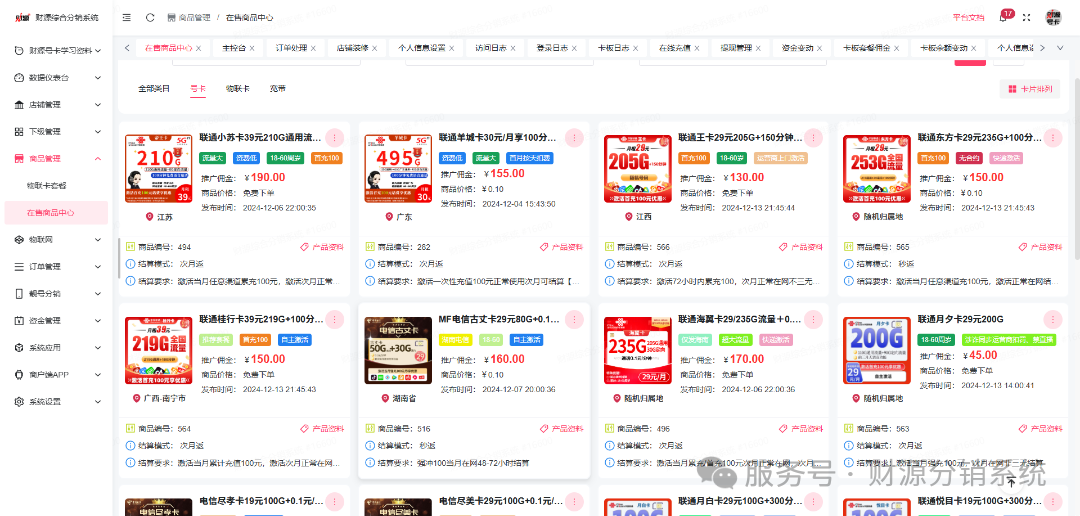
Task: Click the 商品管理 breadcrumb
Action: point(188,17)
